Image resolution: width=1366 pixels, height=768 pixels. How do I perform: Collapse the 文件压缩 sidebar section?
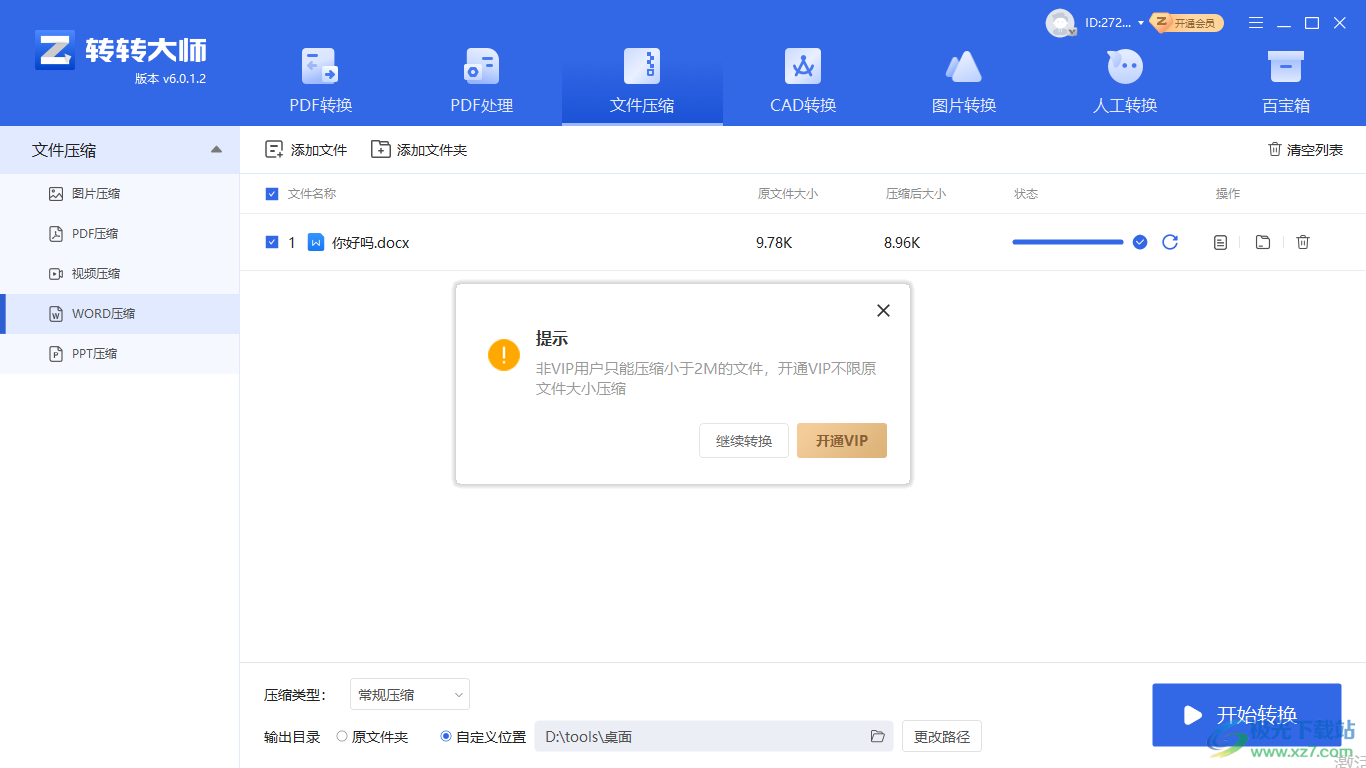click(x=217, y=150)
